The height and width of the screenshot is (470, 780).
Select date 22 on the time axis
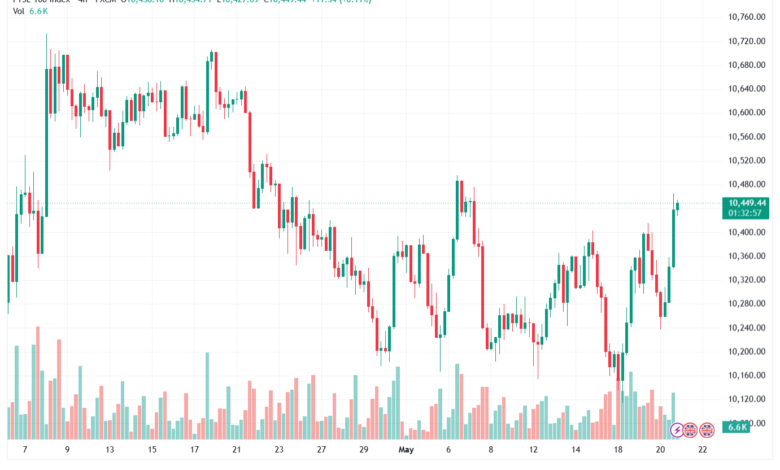(x=702, y=450)
